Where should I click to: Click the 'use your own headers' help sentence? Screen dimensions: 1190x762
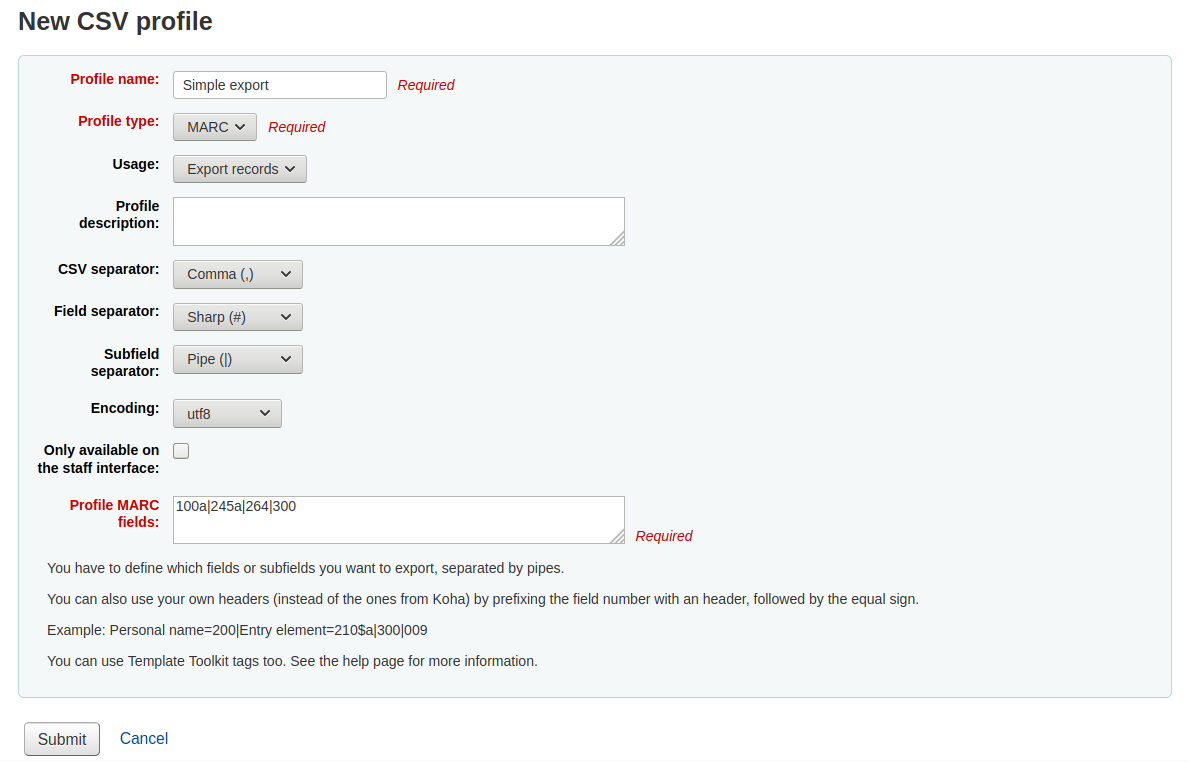coord(483,599)
